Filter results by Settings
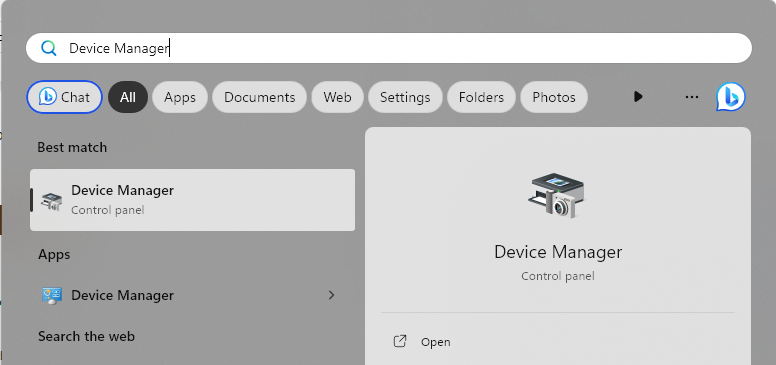Image resolution: width=776 pixels, height=365 pixels. 405,97
